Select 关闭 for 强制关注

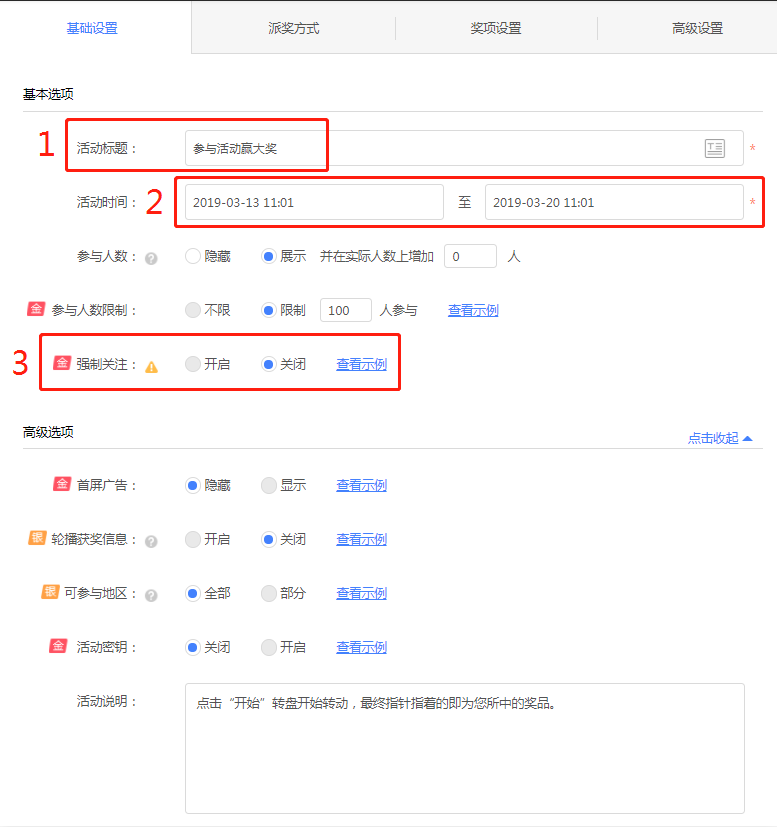click(x=269, y=364)
